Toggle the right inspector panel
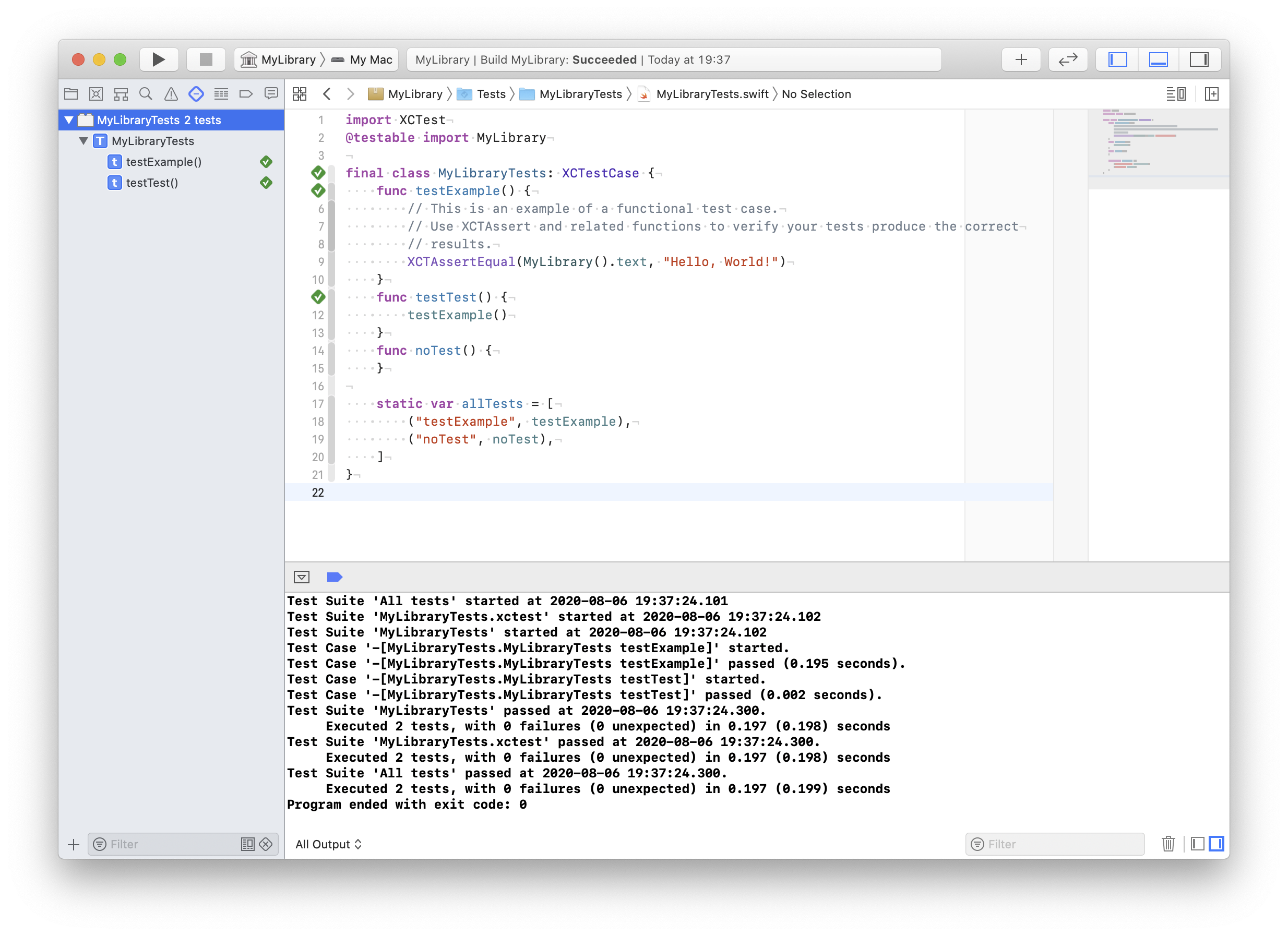The width and height of the screenshot is (1288, 936). point(1199,59)
